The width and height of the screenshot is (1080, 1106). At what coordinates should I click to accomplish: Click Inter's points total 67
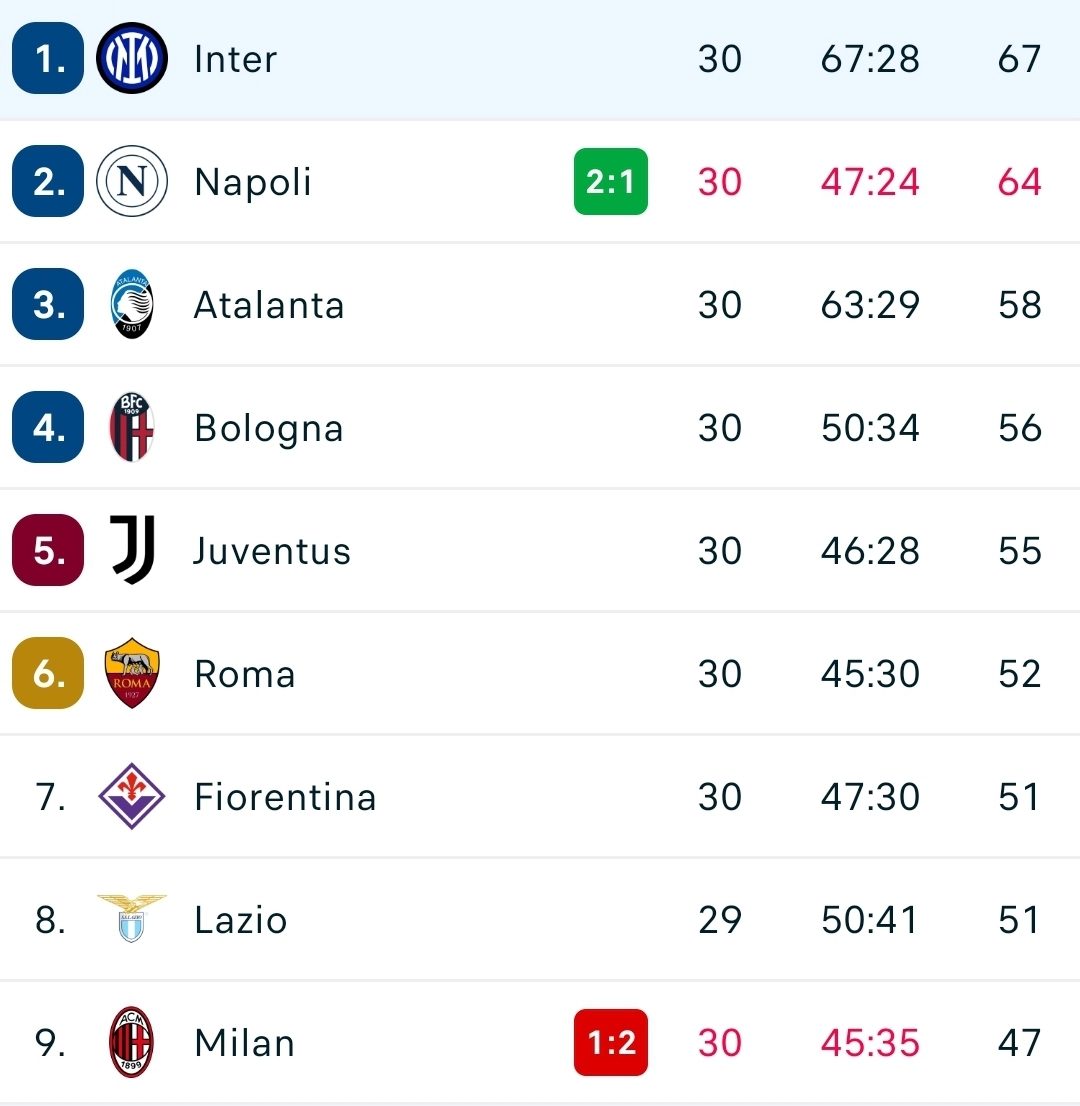1019,58
